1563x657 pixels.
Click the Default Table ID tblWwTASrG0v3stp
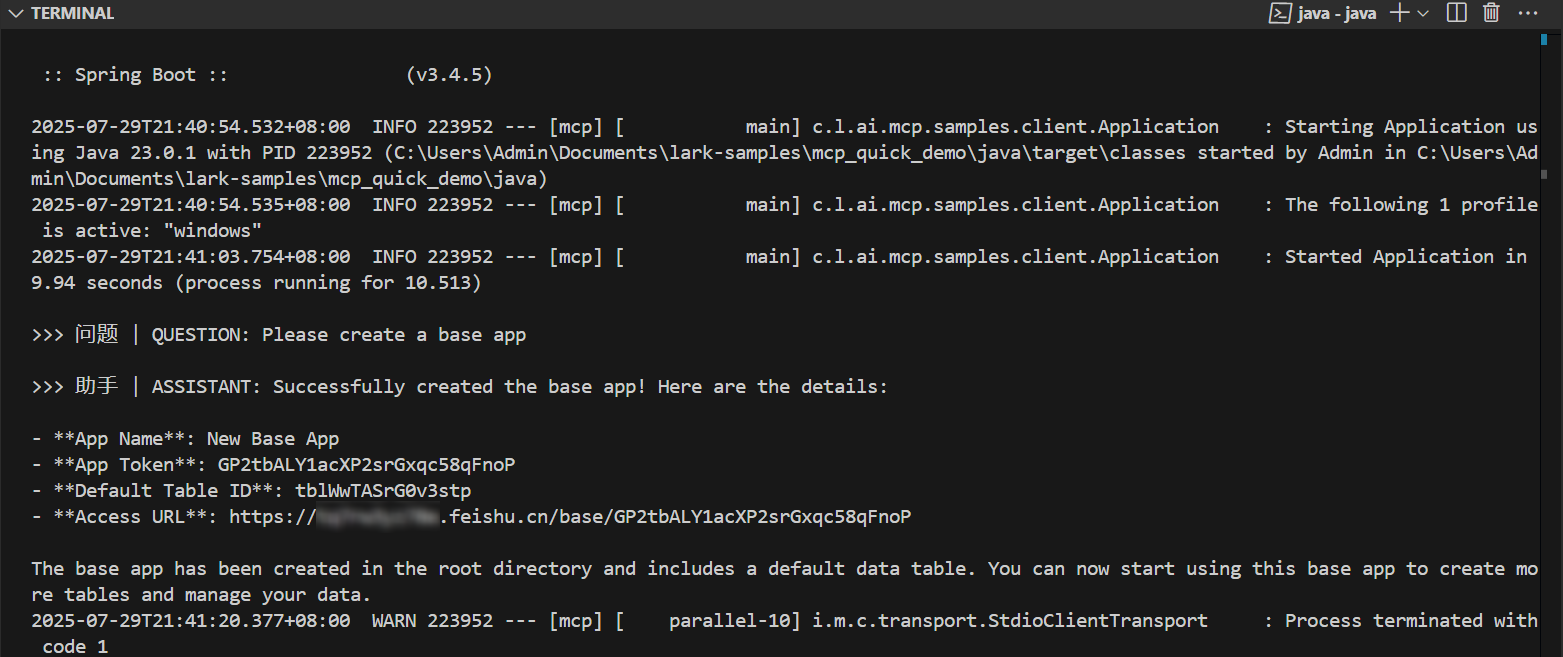pos(383,491)
